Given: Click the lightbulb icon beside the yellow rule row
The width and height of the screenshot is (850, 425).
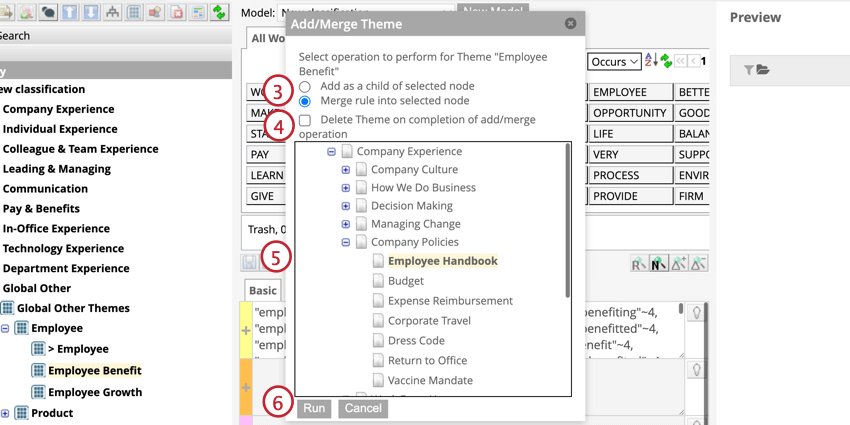Looking at the screenshot, I should pos(697,313).
